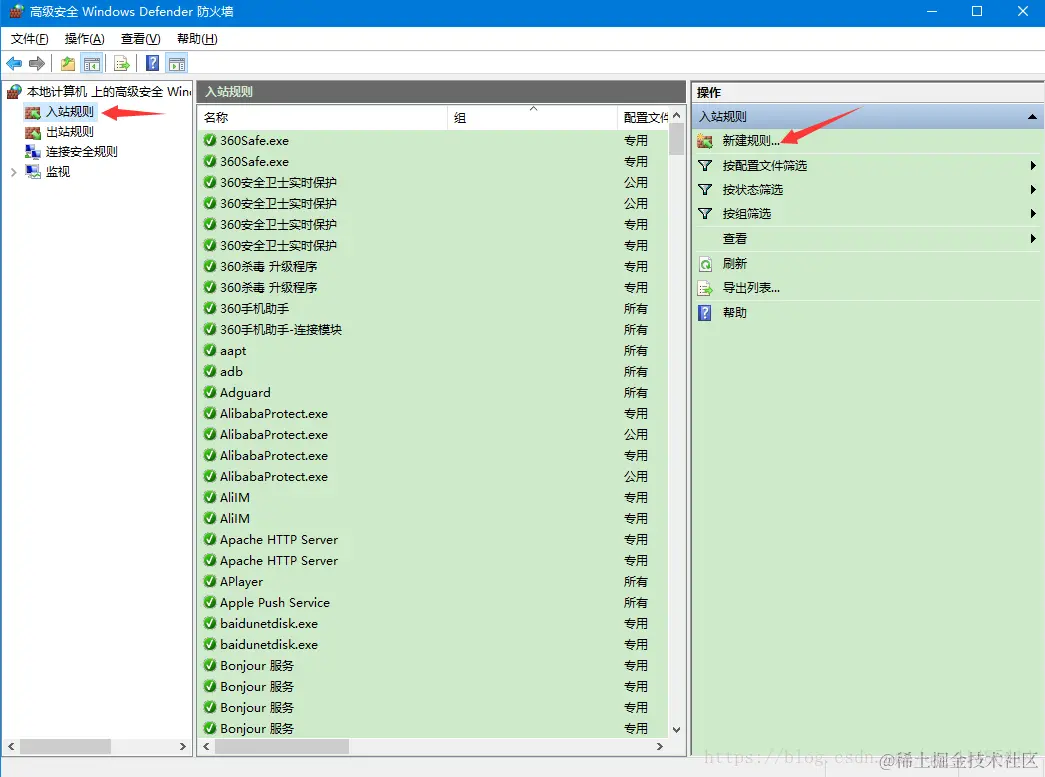Screen dimensions: 1045x777
Task: Click 新建规则... action link
Action: [x=751, y=141]
